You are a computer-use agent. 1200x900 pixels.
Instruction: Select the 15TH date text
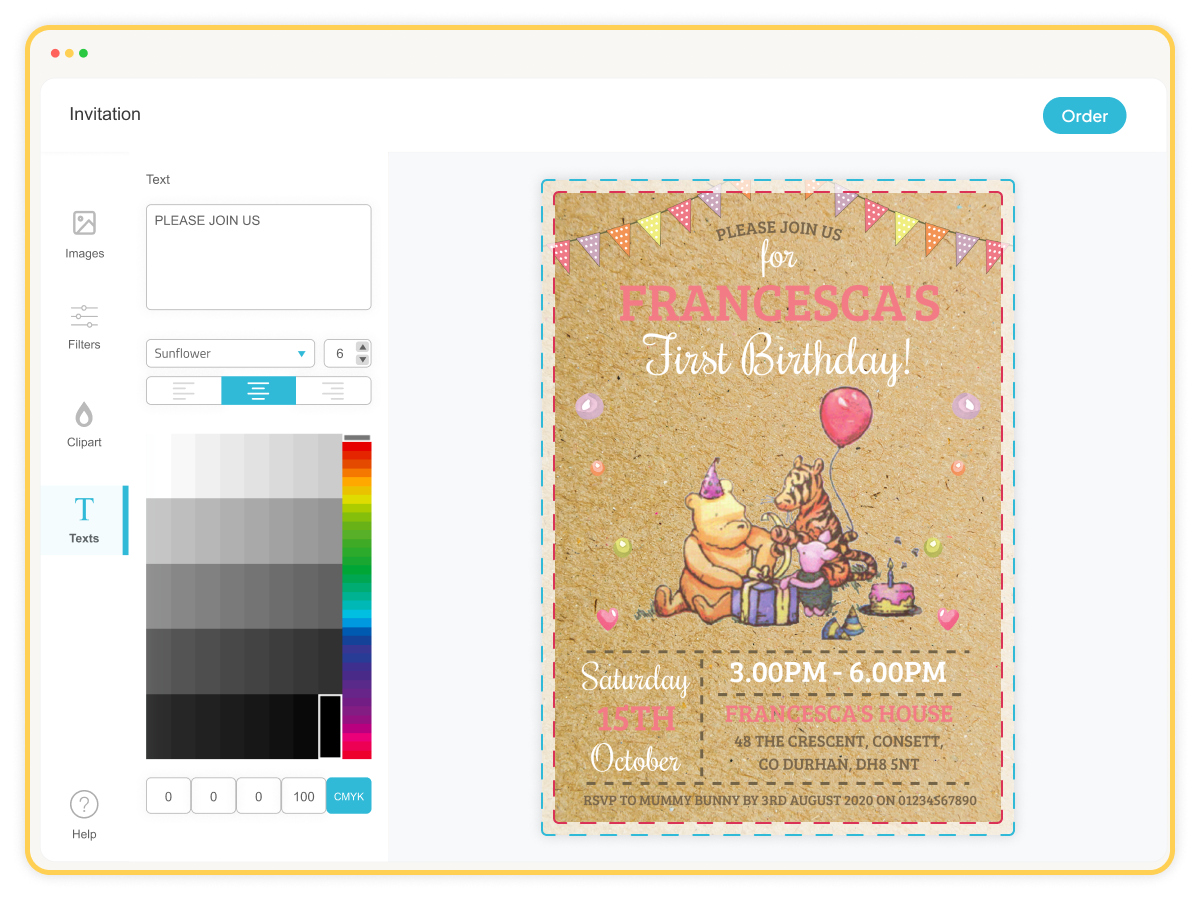(x=636, y=719)
